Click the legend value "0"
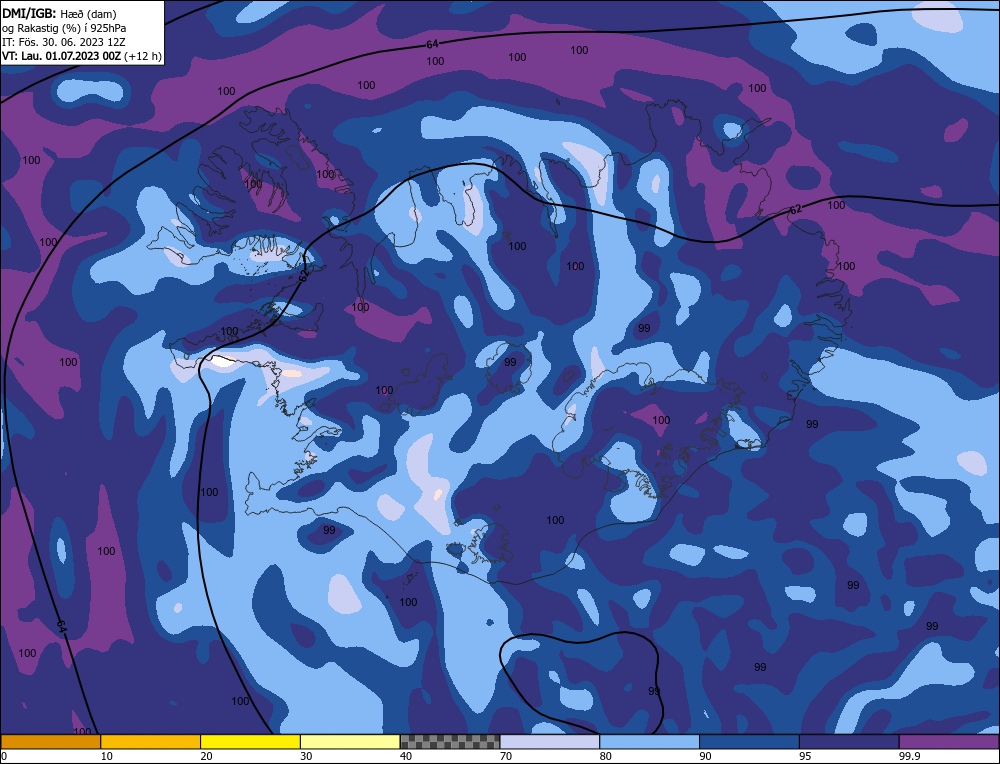Image resolution: width=1000 pixels, height=764 pixels. click(4, 756)
